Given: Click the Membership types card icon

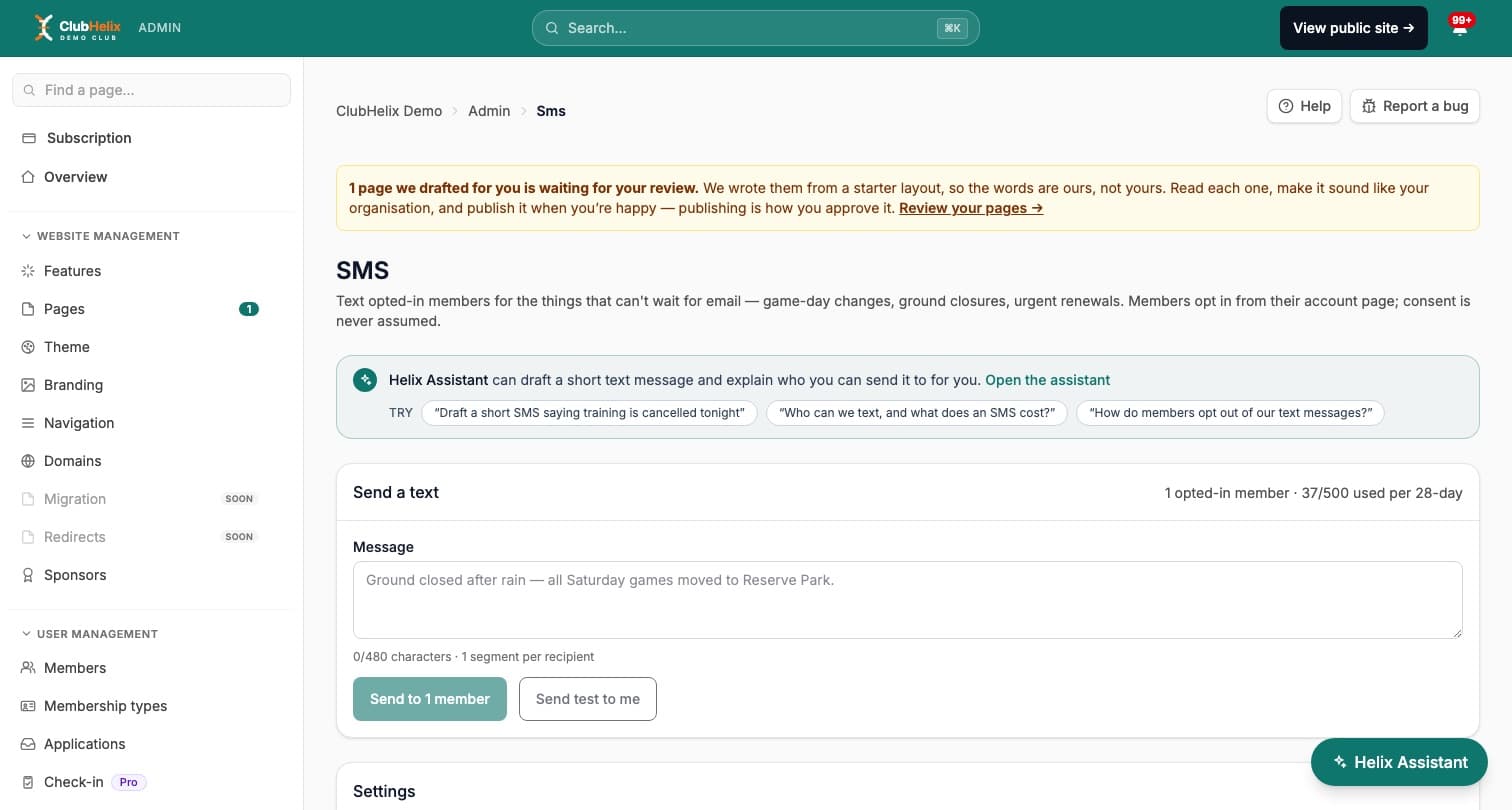Looking at the screenshot, I should (x=28, y=706).
